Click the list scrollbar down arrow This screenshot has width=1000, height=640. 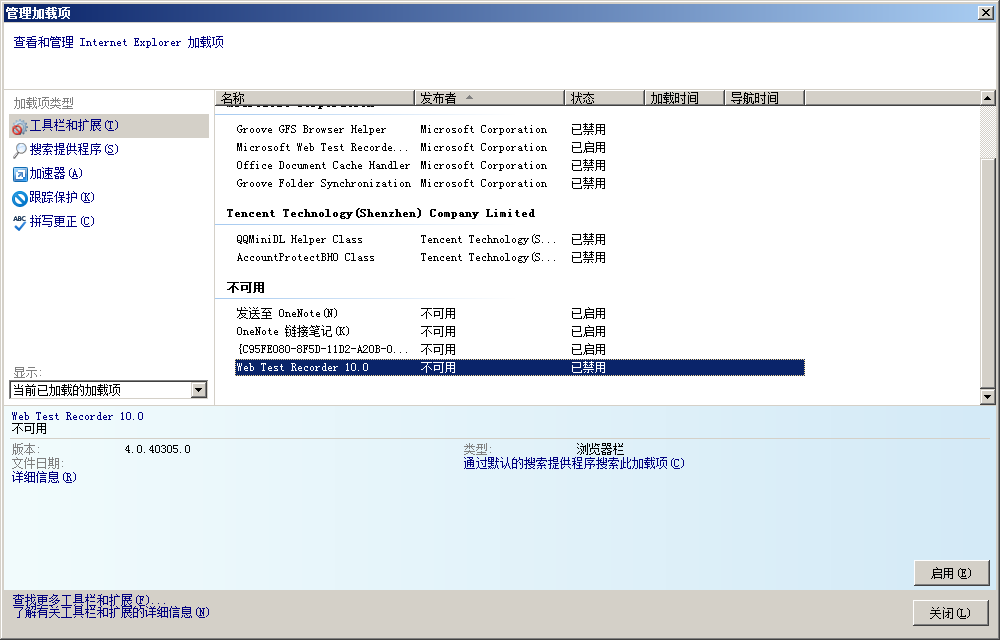point(987,396)
